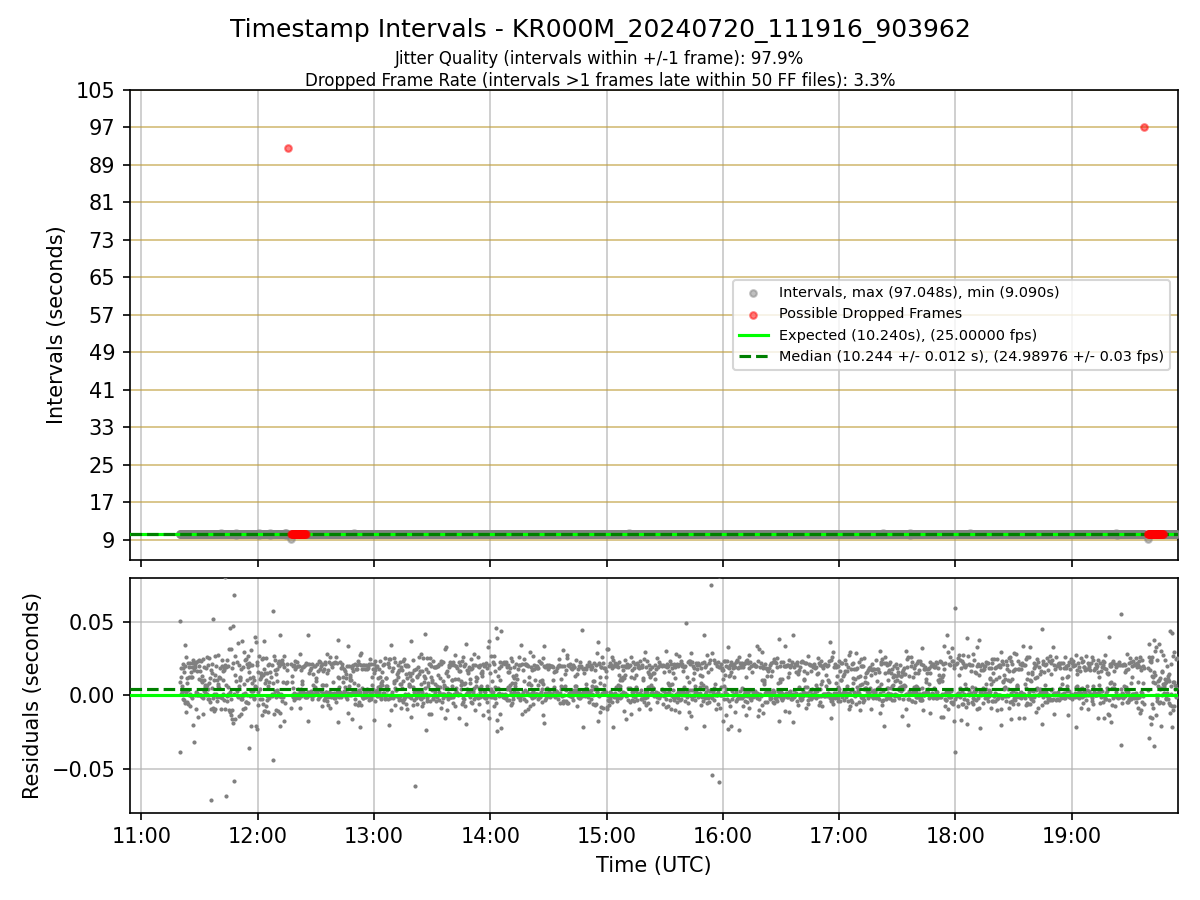Select the 12:00 x-axis tick label
The height and width of the screenshot is (900, 1200).
coord(258,837)
